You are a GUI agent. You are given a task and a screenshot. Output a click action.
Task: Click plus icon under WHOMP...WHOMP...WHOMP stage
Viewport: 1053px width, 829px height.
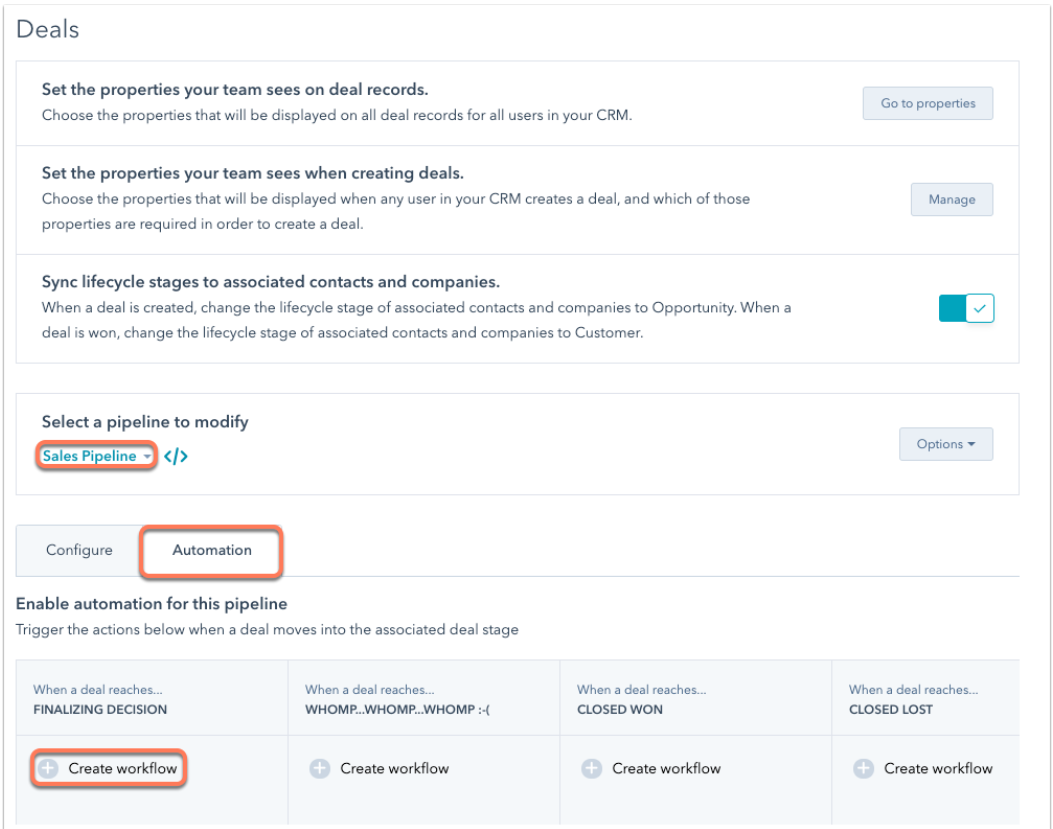point(320,769)
